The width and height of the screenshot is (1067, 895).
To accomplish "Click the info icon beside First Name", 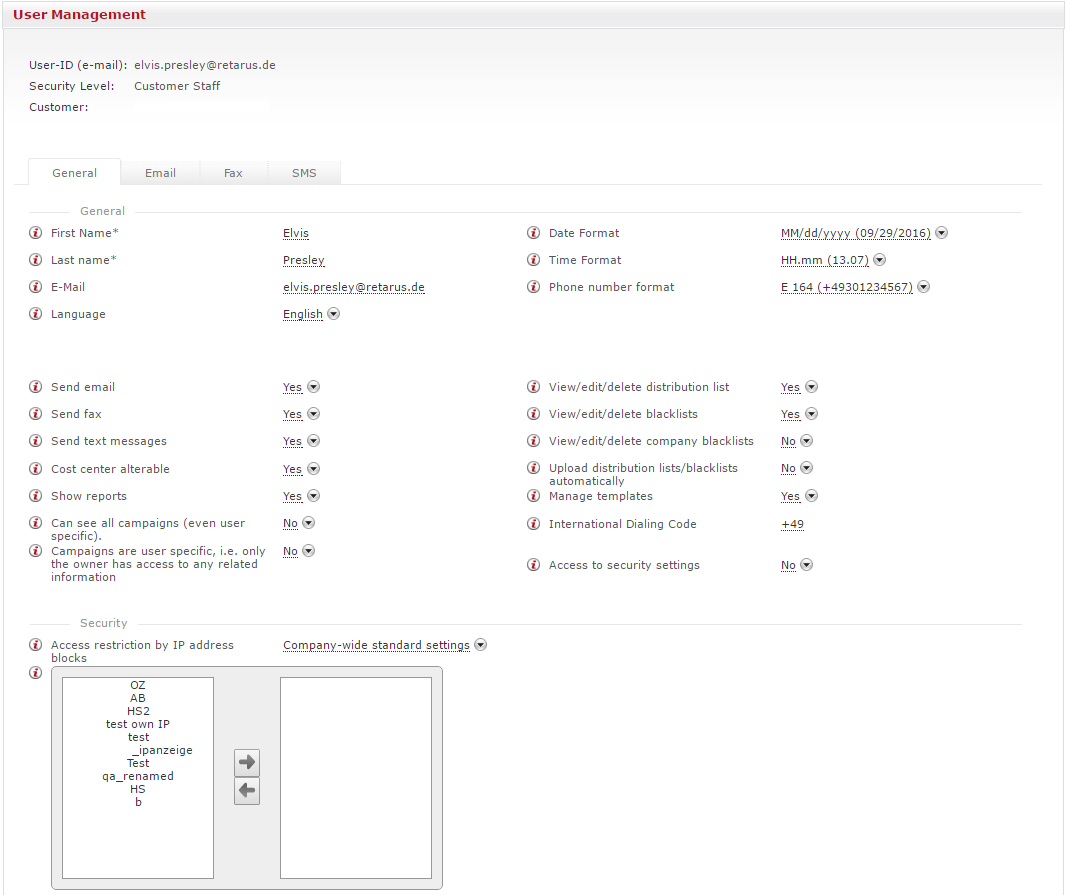I will pos(36,233).
